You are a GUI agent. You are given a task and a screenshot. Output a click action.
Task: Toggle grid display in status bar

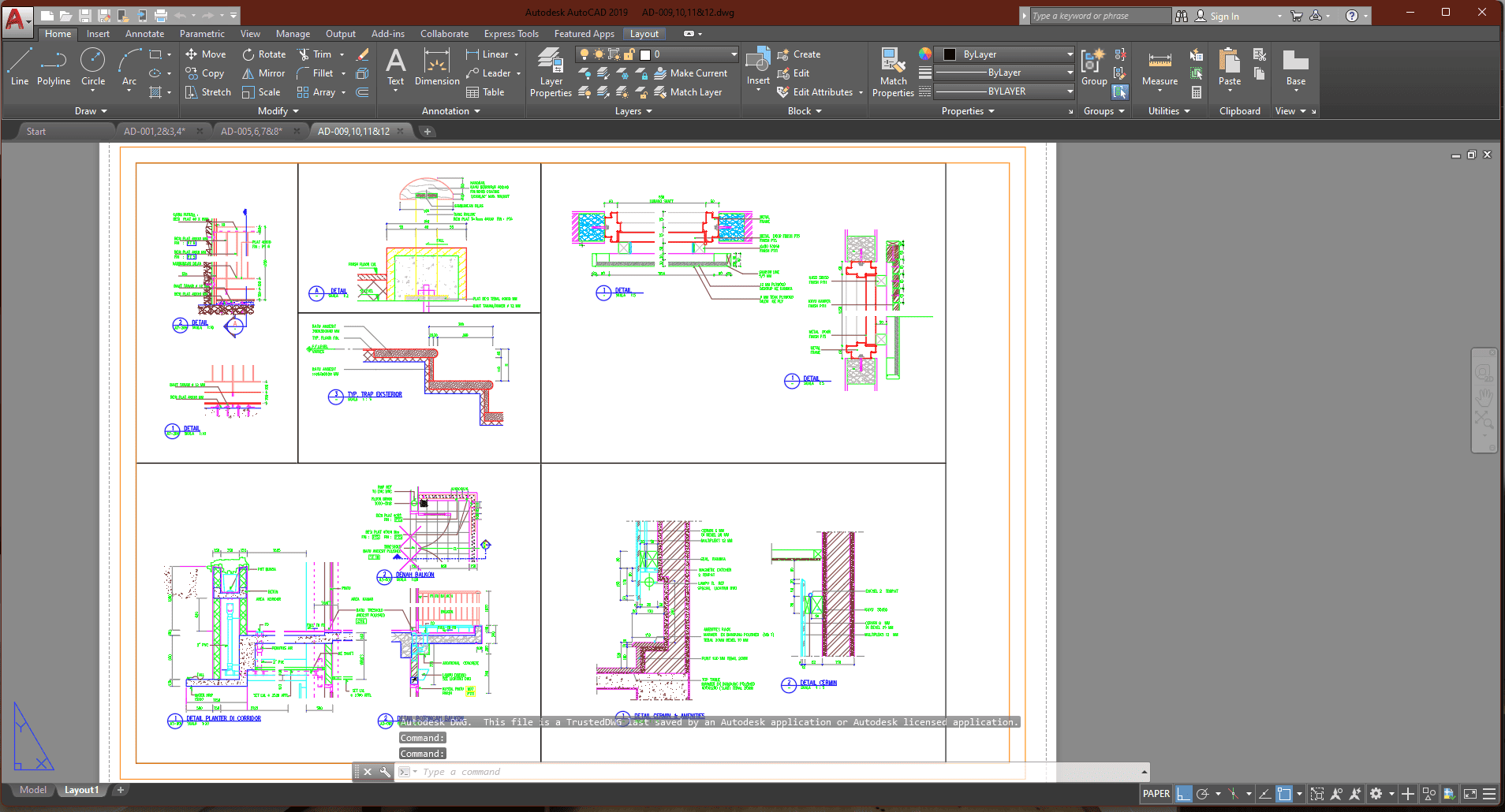coord(1183,794)
